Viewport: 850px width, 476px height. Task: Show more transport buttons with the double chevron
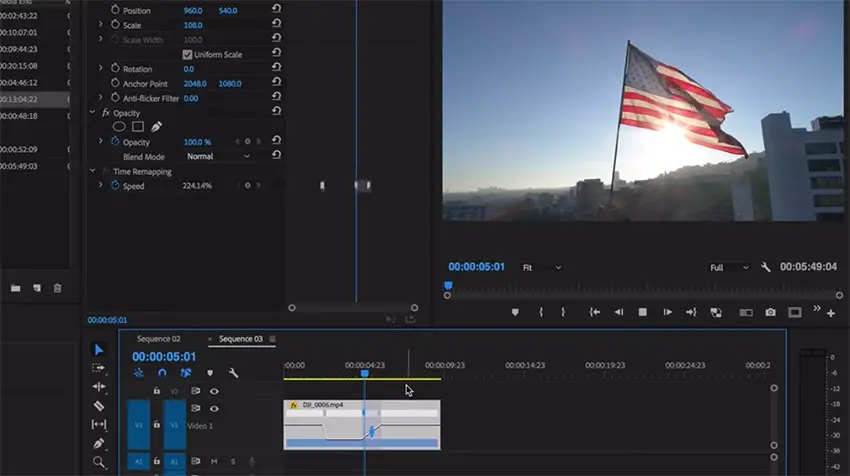point(816,308)
